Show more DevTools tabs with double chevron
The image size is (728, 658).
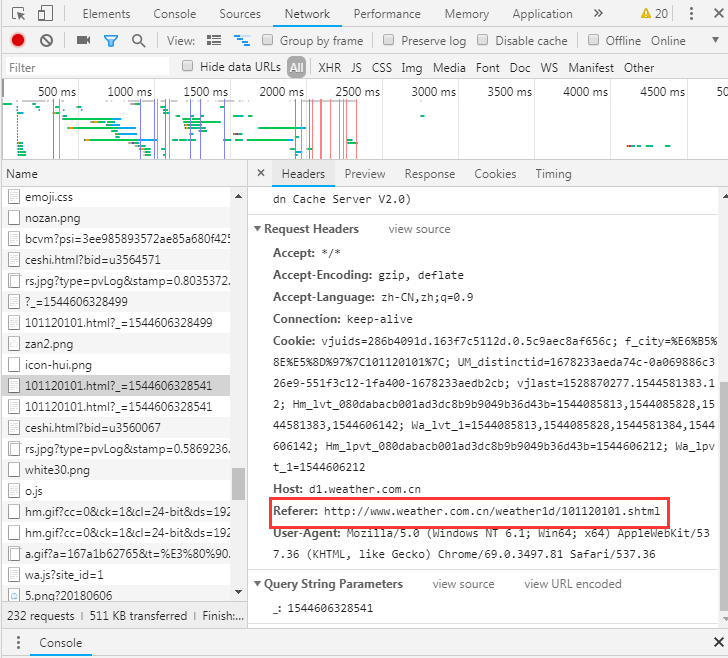(x=598, y=13)
